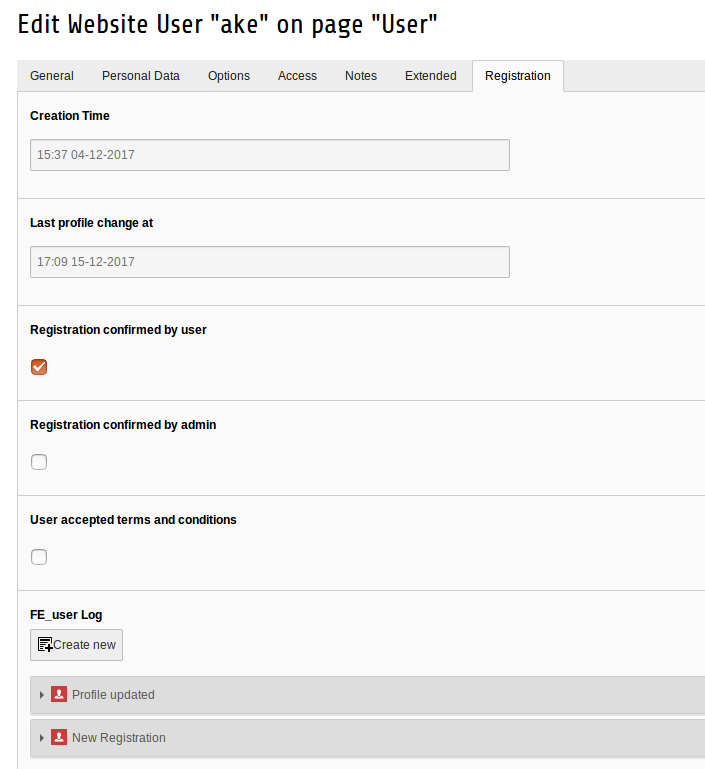Click the red user icon on New Registration row
This screenshot has height=769, width=705.
[x=59, y=738]
